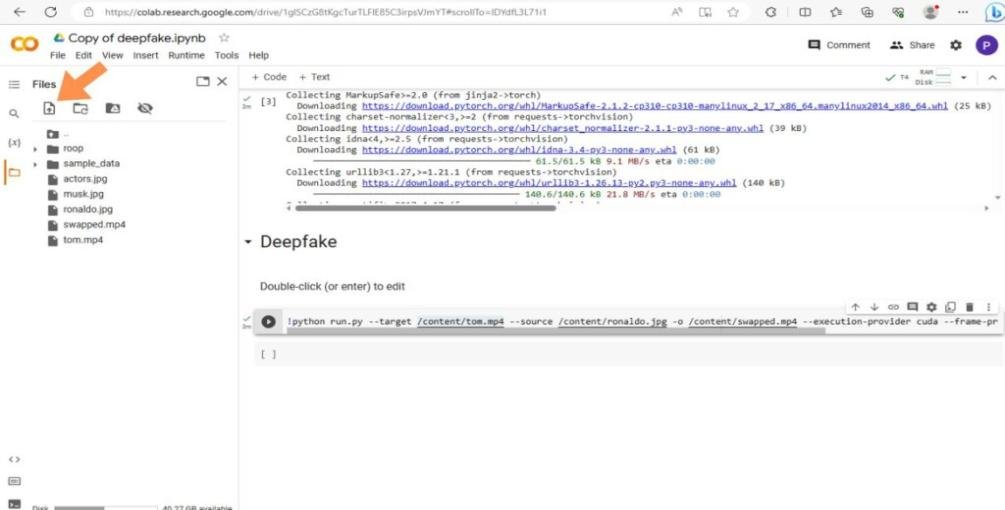Viewport: 1005px width, 510px height.
Task: Open the Variables pane in sidebar
Action: pyautogui.click(x=14, y=143)
